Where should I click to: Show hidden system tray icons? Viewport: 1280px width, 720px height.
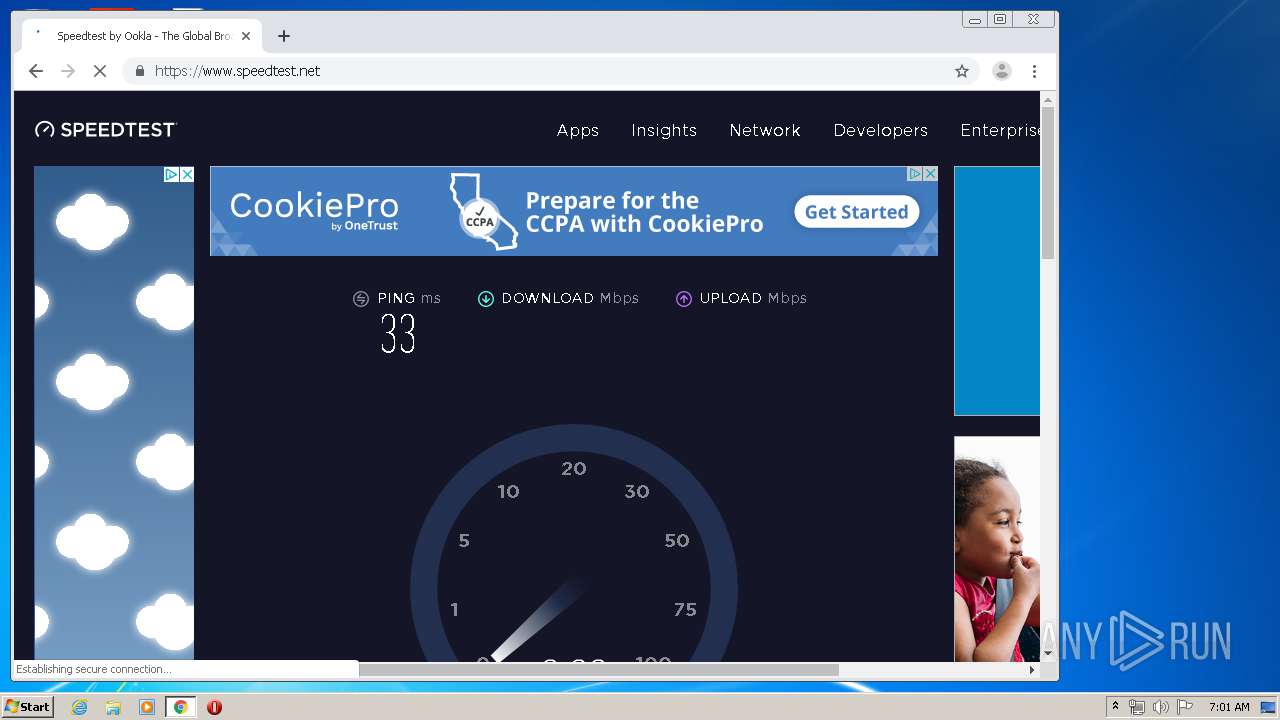point(1115,707)
